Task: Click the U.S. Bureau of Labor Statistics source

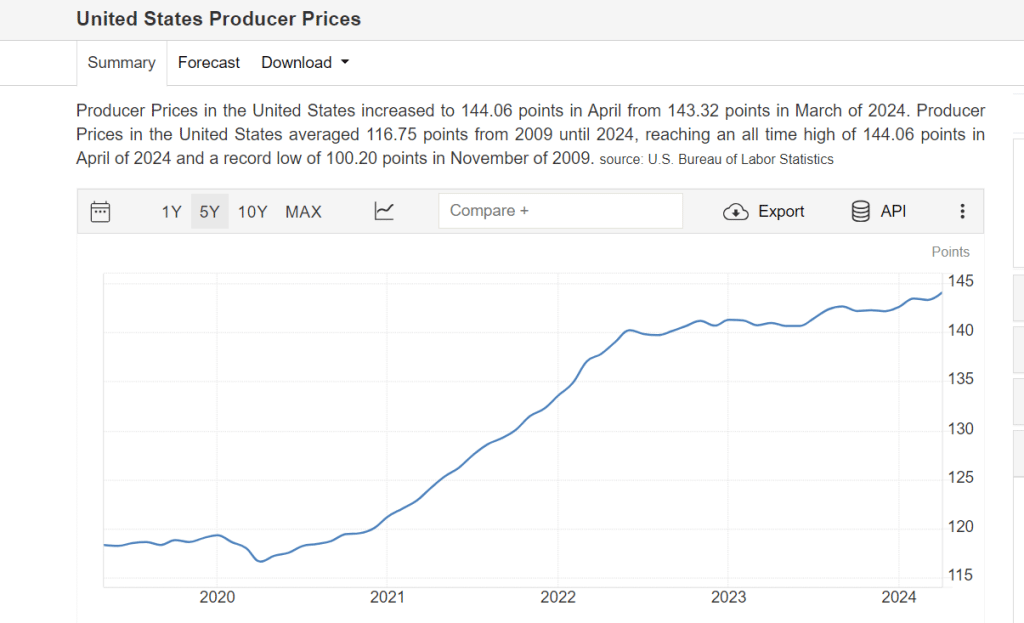Action: click(740, 159)
